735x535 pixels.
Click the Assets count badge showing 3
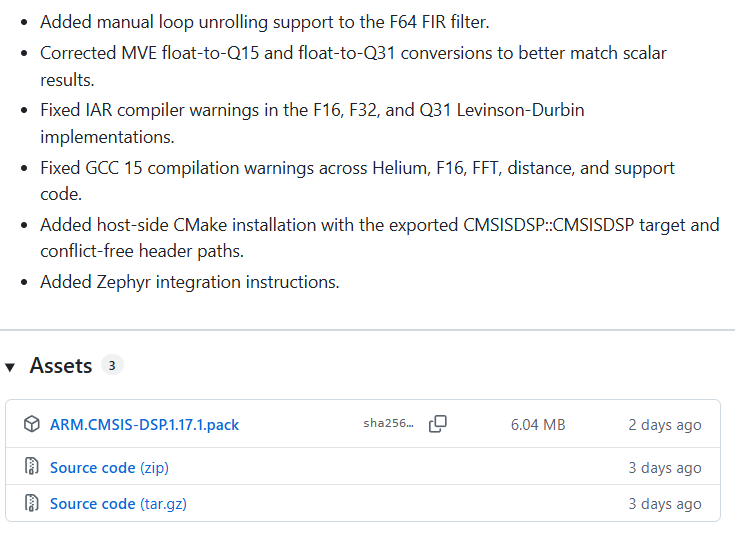(112, 365)
